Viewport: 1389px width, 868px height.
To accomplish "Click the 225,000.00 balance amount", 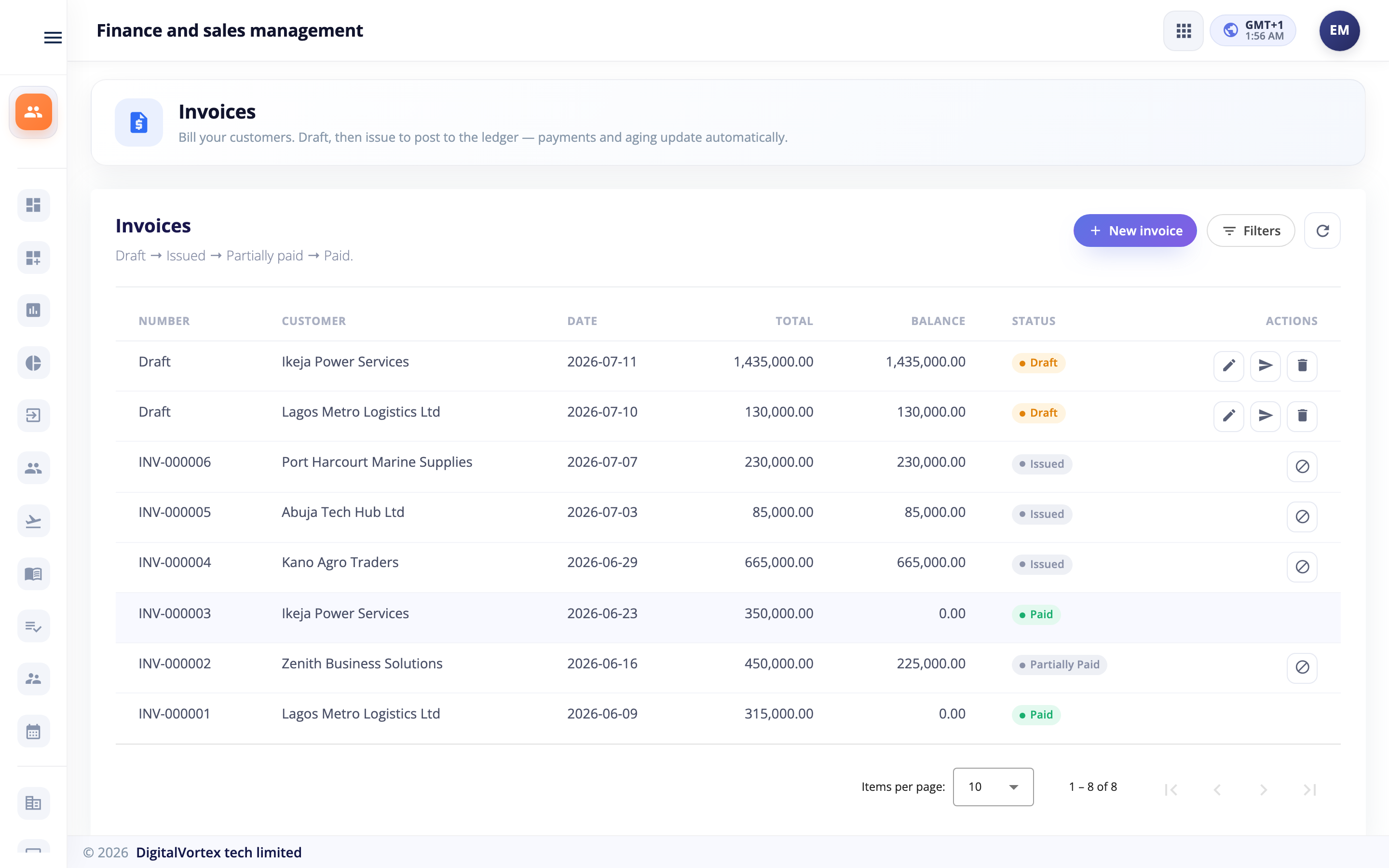I will click(931, 664).
